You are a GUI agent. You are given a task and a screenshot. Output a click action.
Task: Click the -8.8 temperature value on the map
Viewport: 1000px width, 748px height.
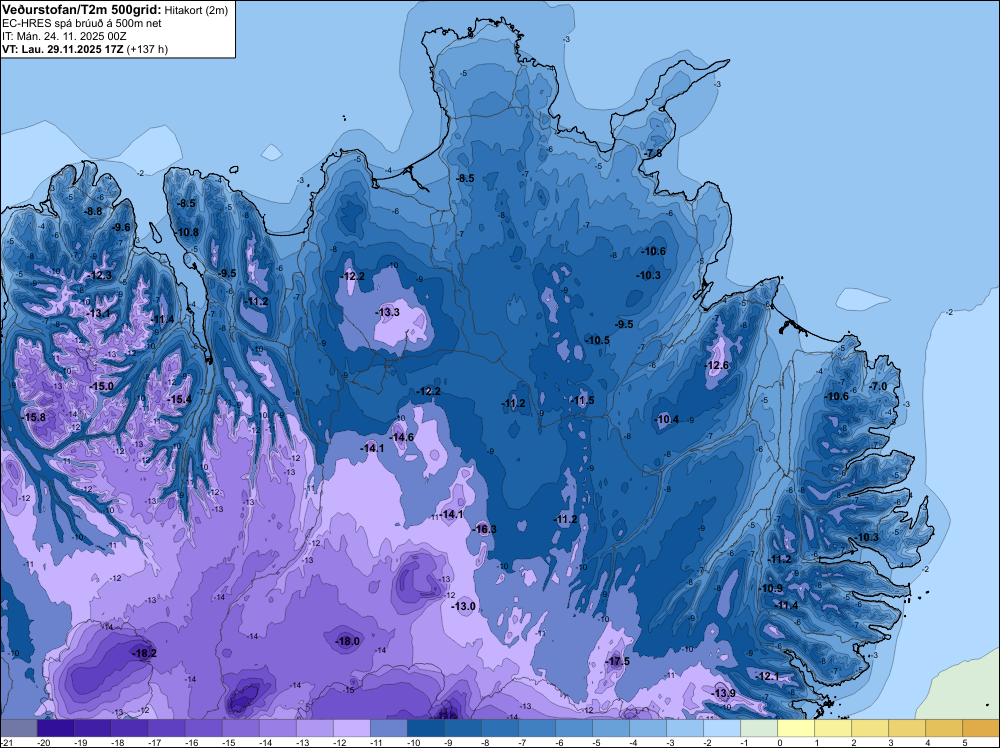[93, 212]
